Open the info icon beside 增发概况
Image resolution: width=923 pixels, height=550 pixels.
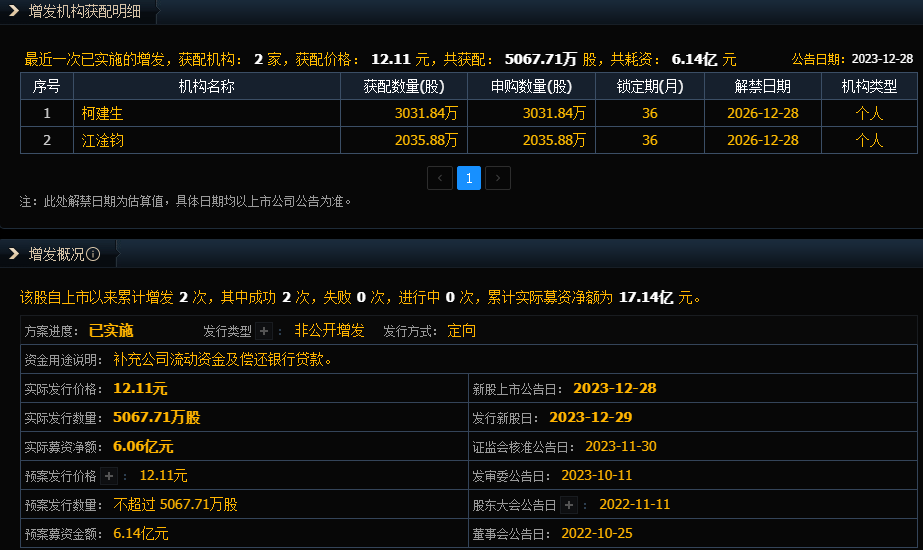tap(94, 254)
